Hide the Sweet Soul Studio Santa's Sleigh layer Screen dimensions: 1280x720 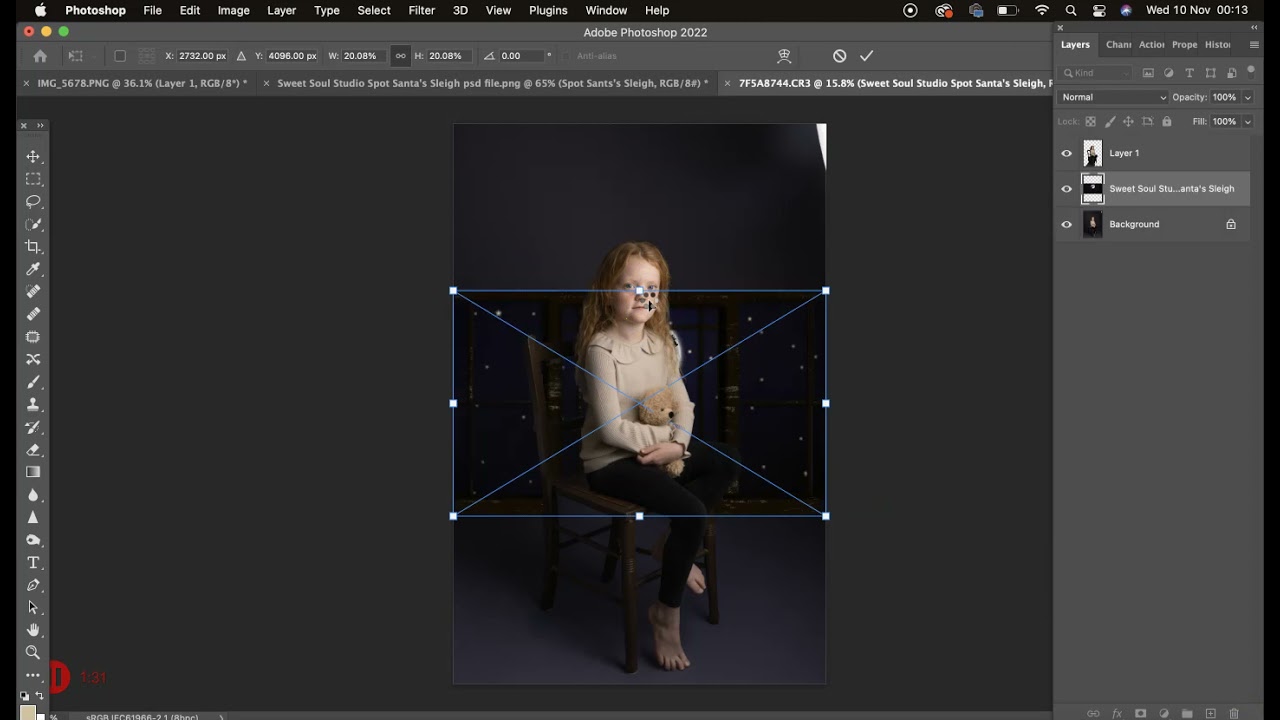[1066, 189]
